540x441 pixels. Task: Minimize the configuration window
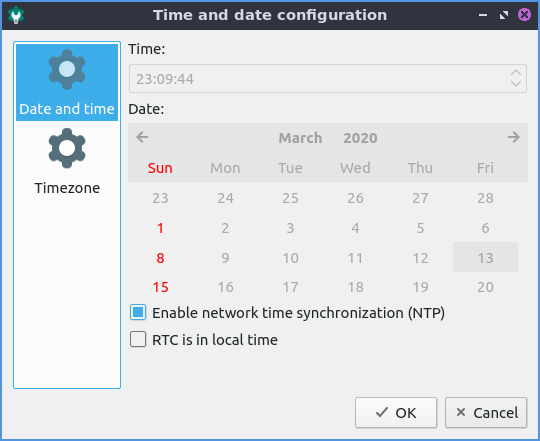click(483, 15)
